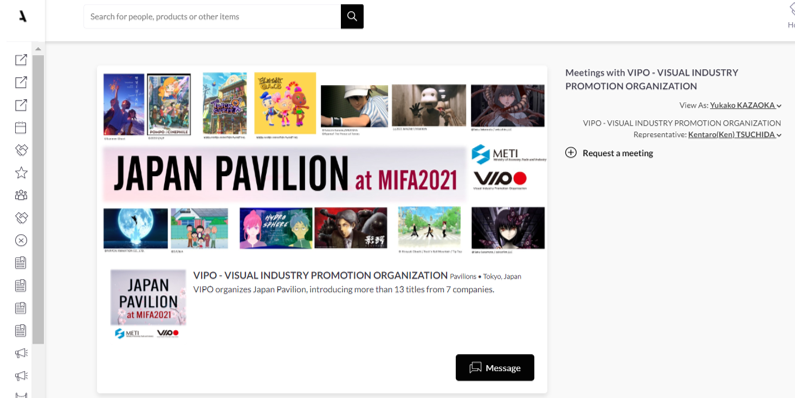Click the chevron next to Kentaro(Ken) TSUCHIDA
This screenshot has height=398, width=795.
tap(779, 135)
